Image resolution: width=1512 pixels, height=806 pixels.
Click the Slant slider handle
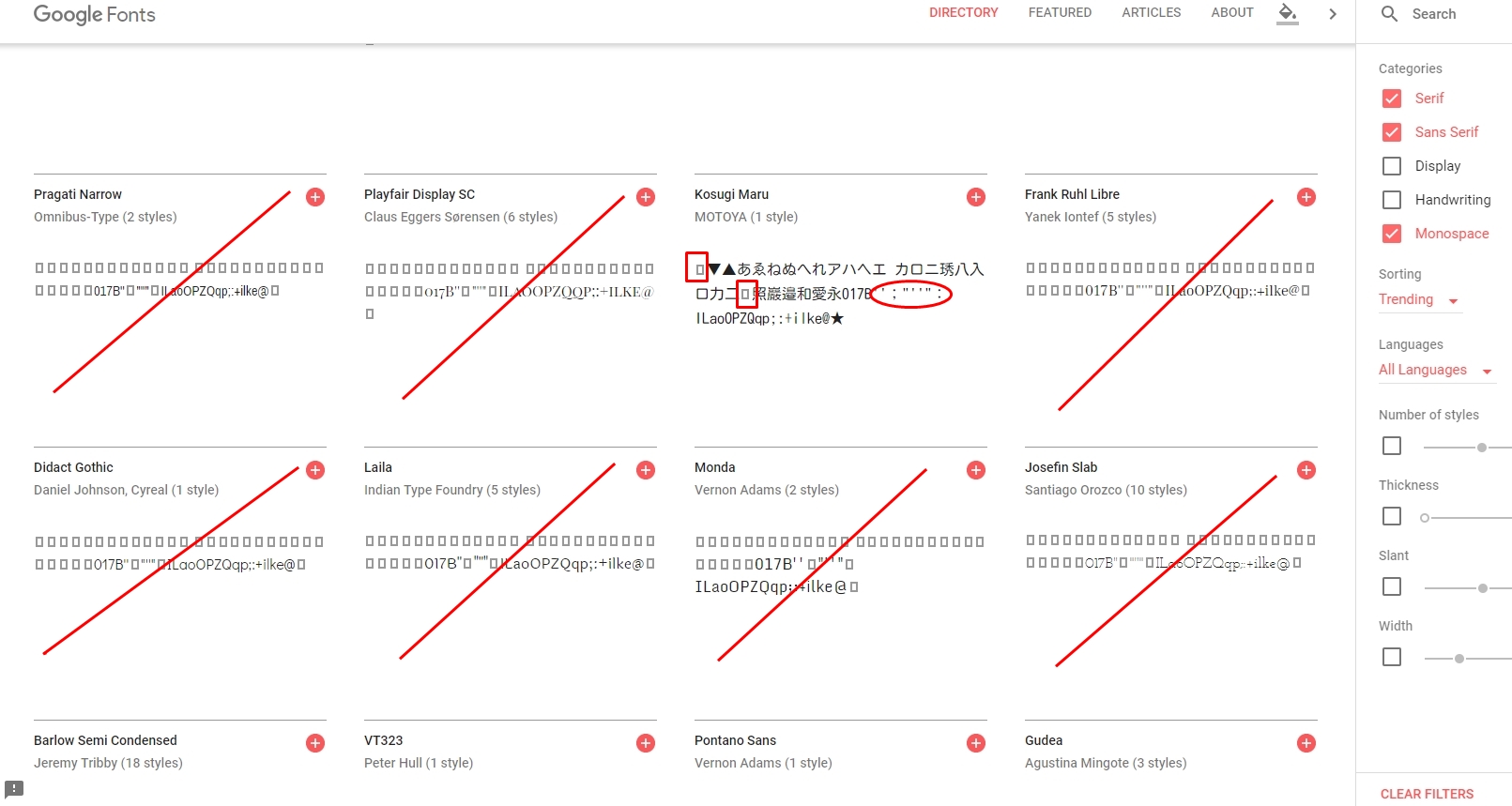click(x=1483, y=588)
